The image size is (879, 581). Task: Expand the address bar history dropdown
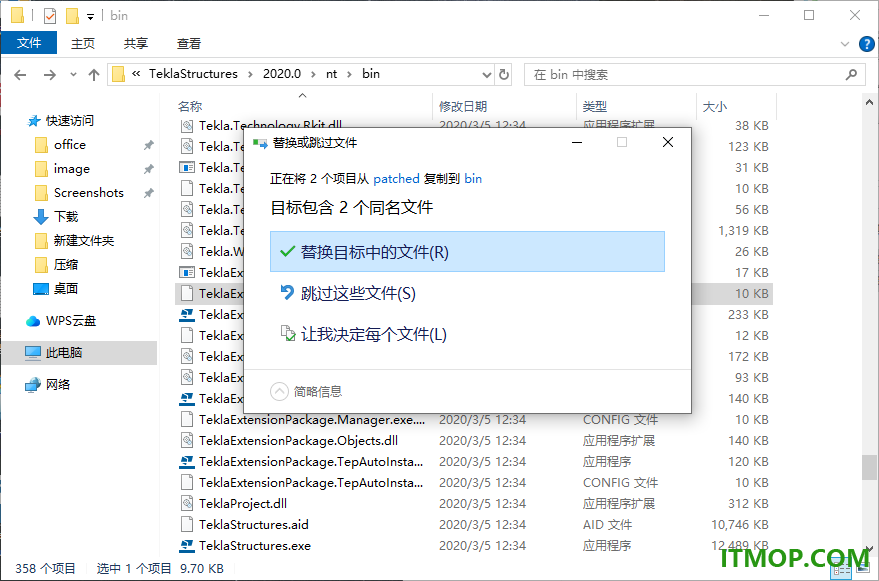tap(487, 75)
